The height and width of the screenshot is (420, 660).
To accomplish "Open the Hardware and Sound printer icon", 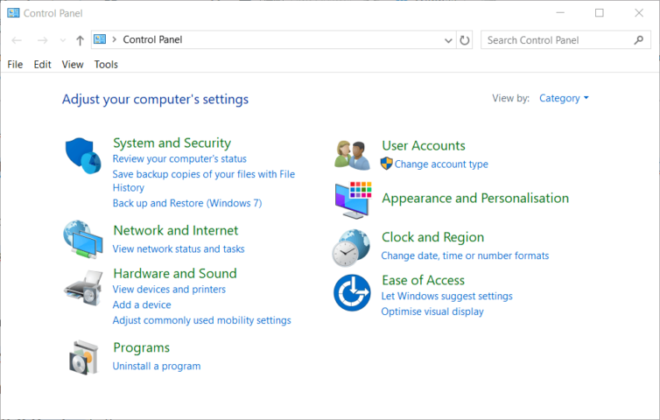I will [84, 288].
